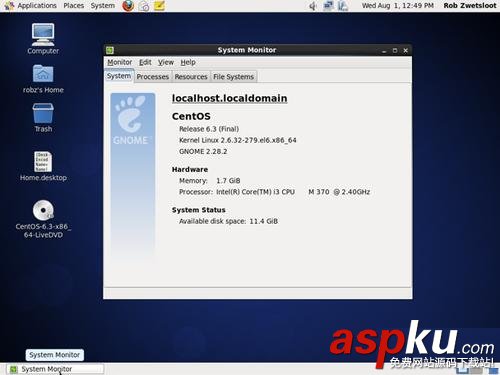The image size is (500, 375).
Task: Click the Wed Aug 1 clock
Action: [398, 6]
